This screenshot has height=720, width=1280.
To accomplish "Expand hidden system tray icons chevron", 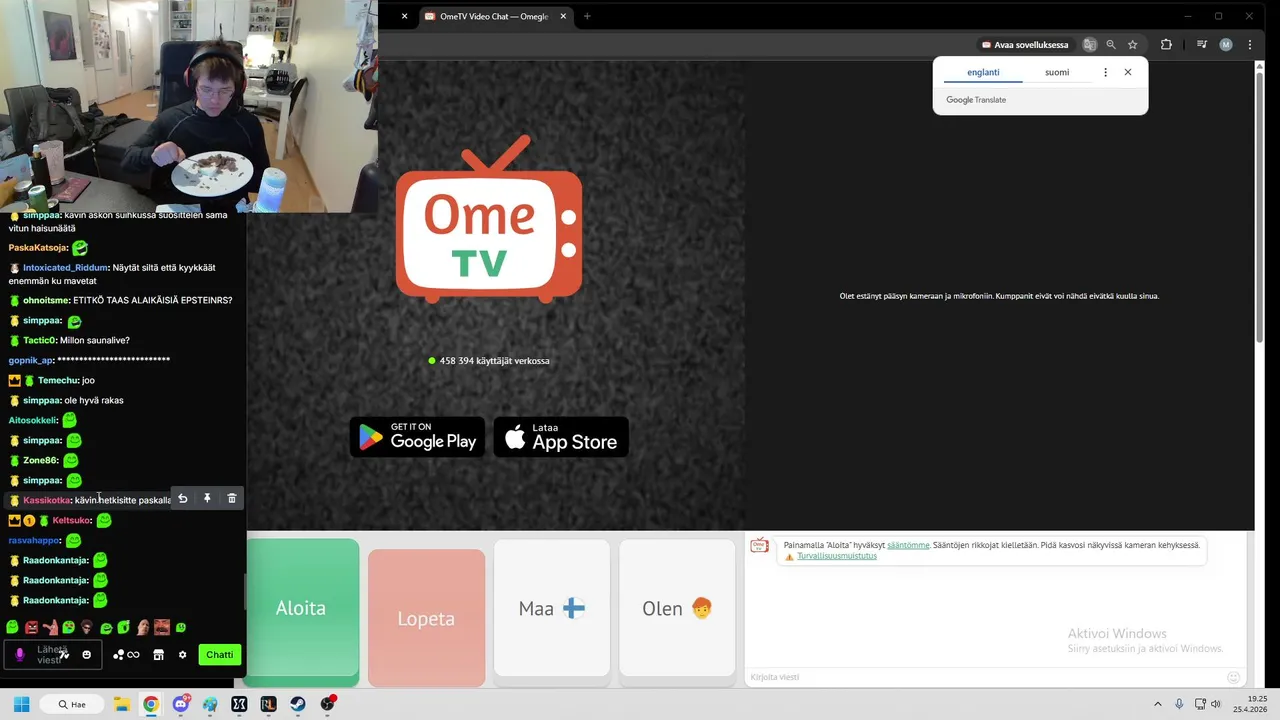I will pyautogui.click(x=1158, y=704).
